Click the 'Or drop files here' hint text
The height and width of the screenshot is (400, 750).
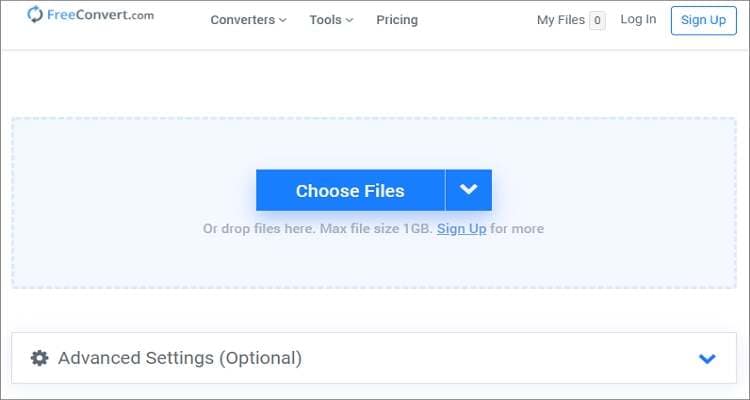260,229
